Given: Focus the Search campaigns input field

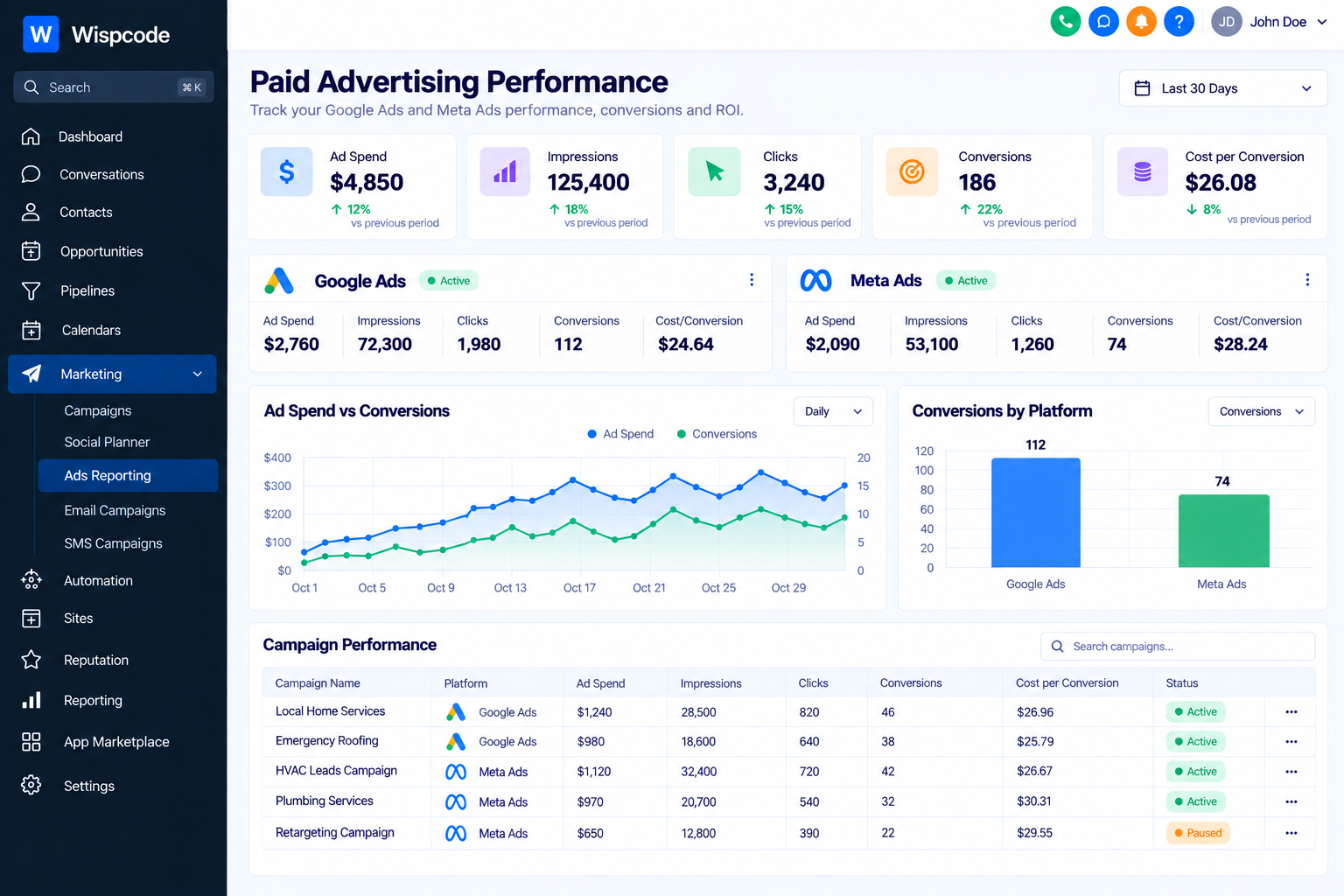Looking at the screenshot, I should point(1177,647).
